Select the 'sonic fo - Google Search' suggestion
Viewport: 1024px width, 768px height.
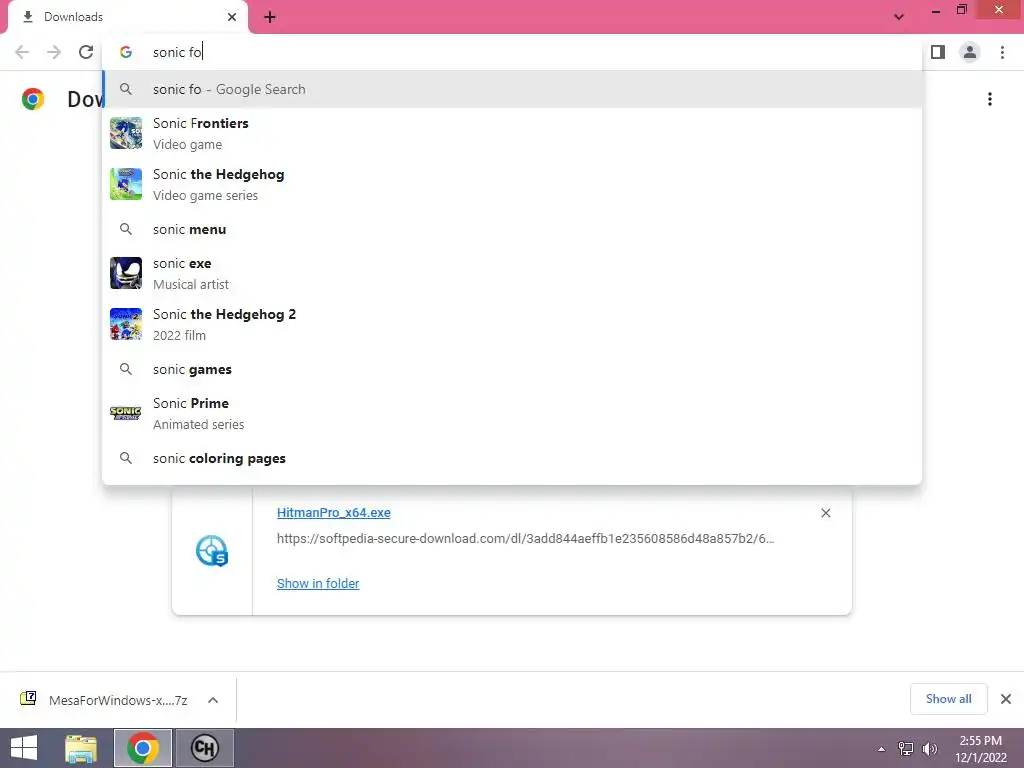513,89
